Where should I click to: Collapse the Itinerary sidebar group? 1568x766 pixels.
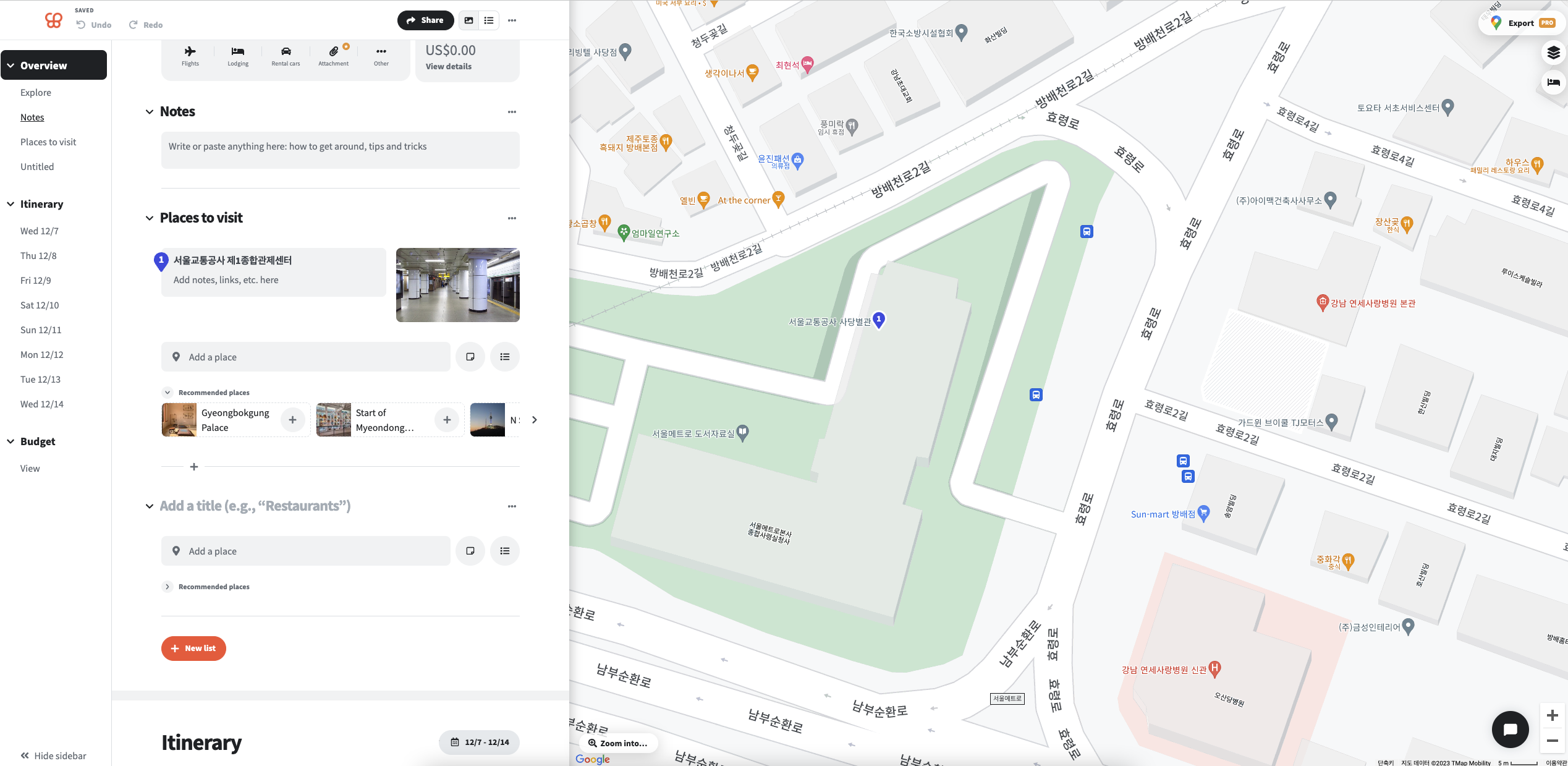(11, 204)
